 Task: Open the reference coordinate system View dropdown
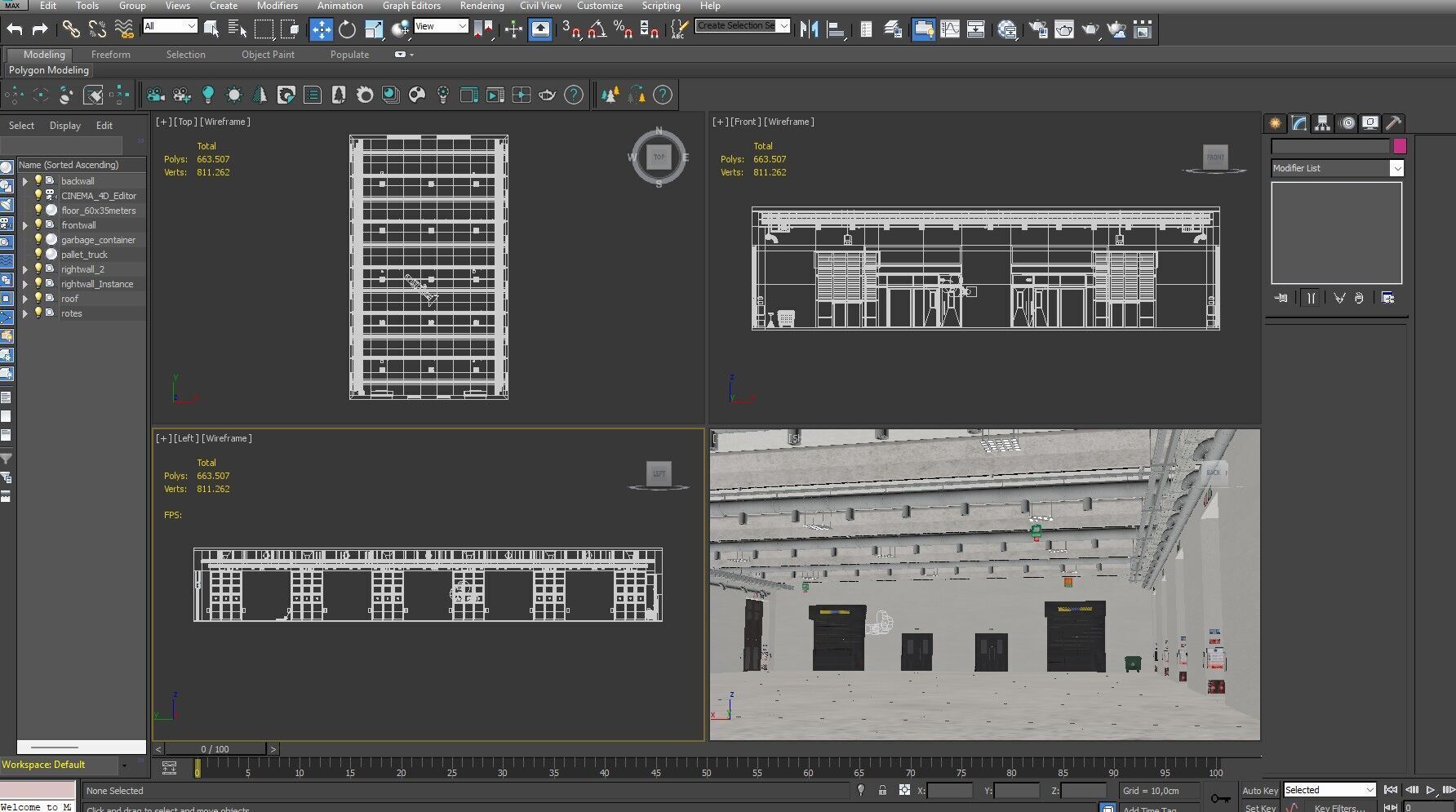[441, 26]
